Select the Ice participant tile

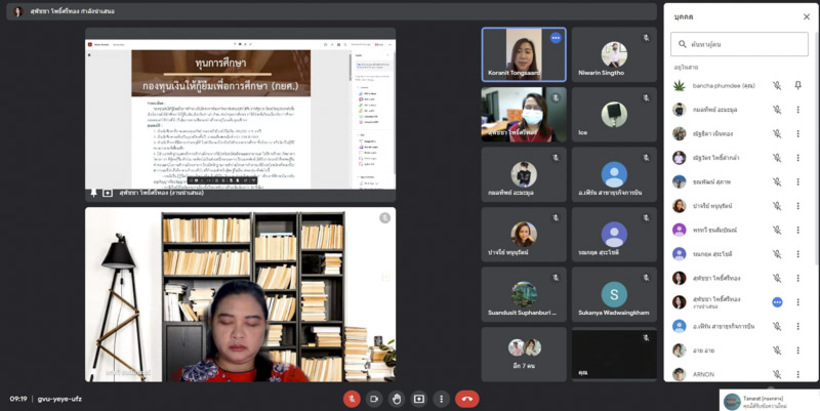614,115
